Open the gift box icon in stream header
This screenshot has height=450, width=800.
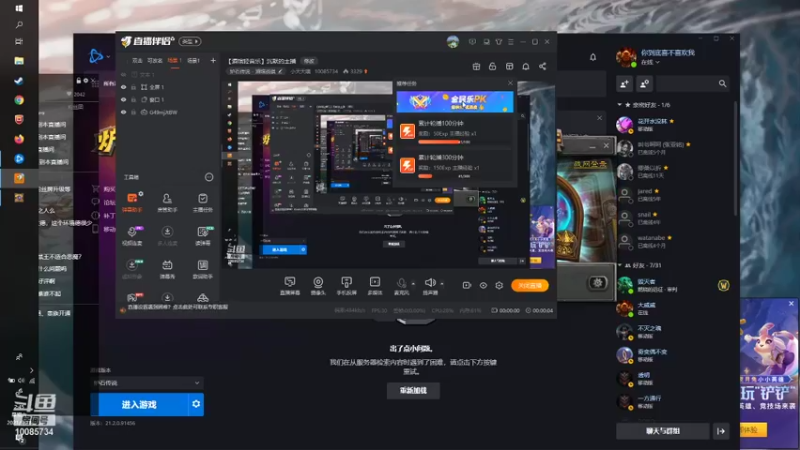click(476, 66)
